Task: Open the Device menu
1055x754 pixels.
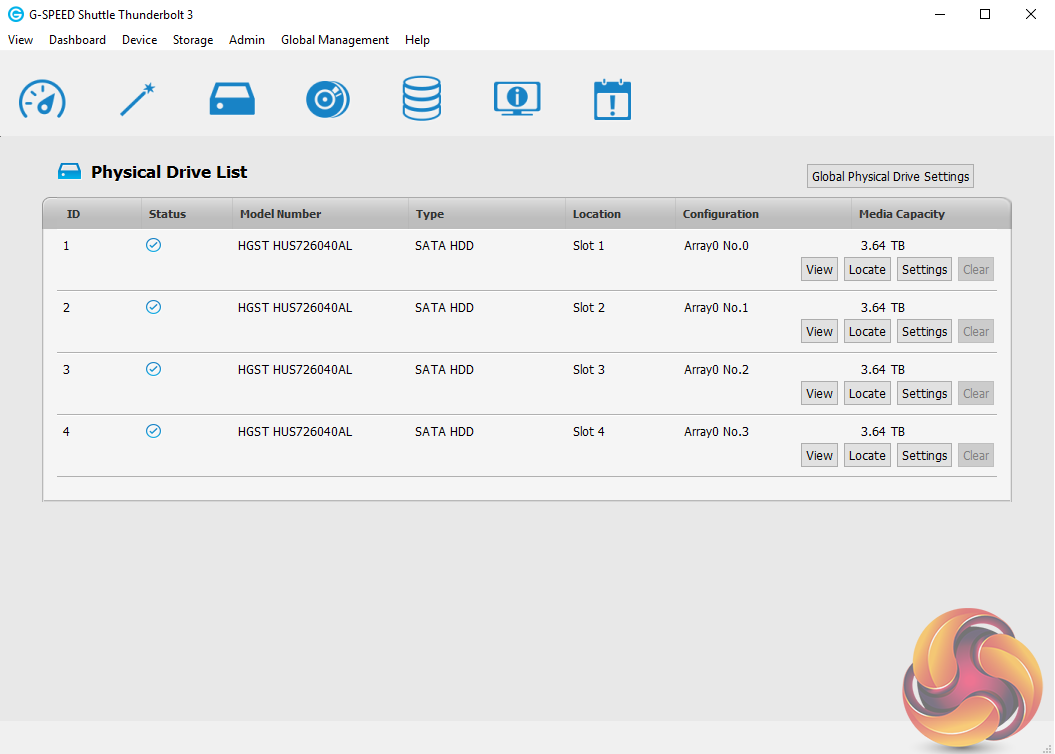Action: (139, 40)
